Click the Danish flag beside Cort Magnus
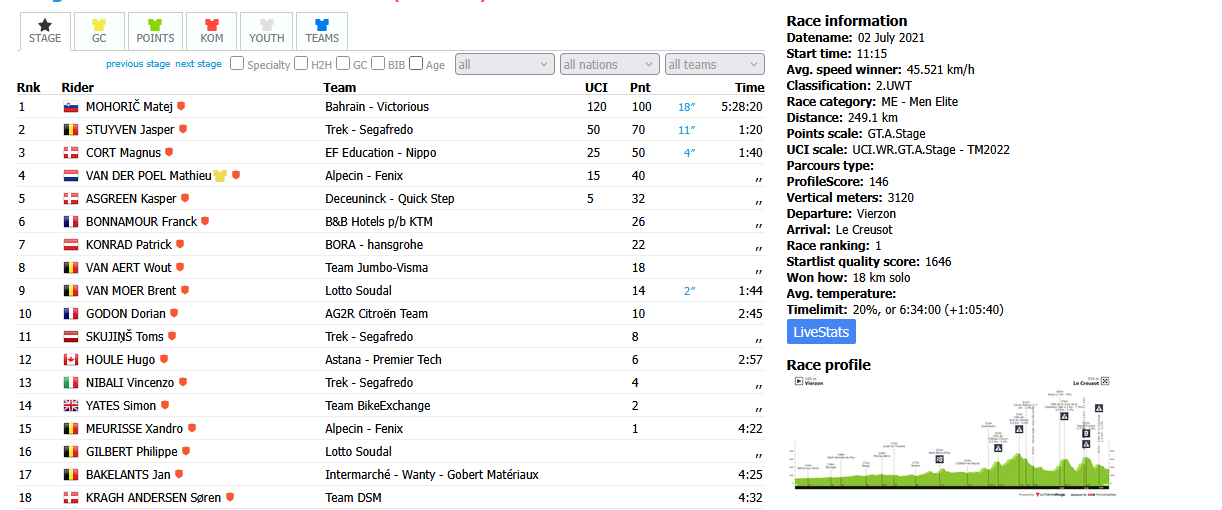Screen dimensions: 1222x510 point(71,153)
